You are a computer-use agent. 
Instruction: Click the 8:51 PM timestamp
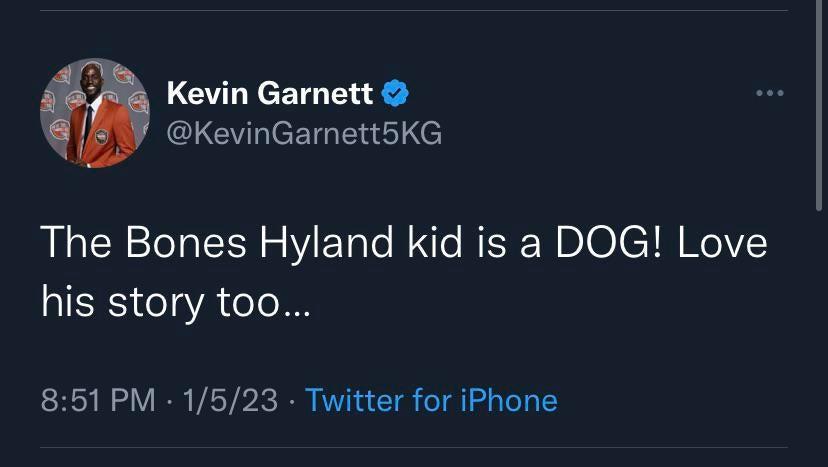click(99, 400)
